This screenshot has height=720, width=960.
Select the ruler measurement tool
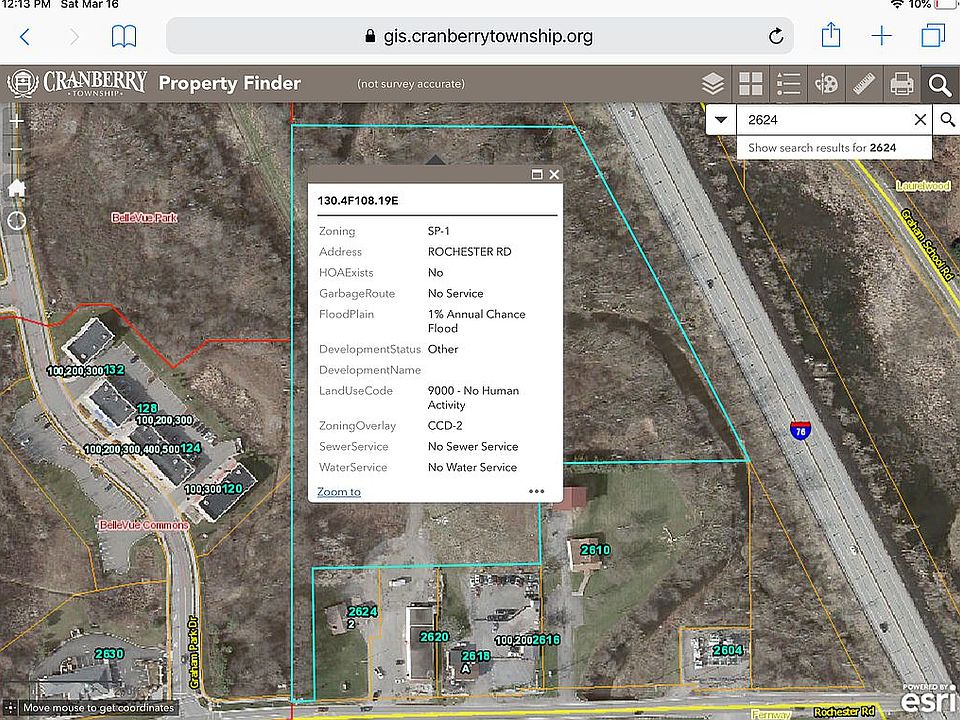865,84
